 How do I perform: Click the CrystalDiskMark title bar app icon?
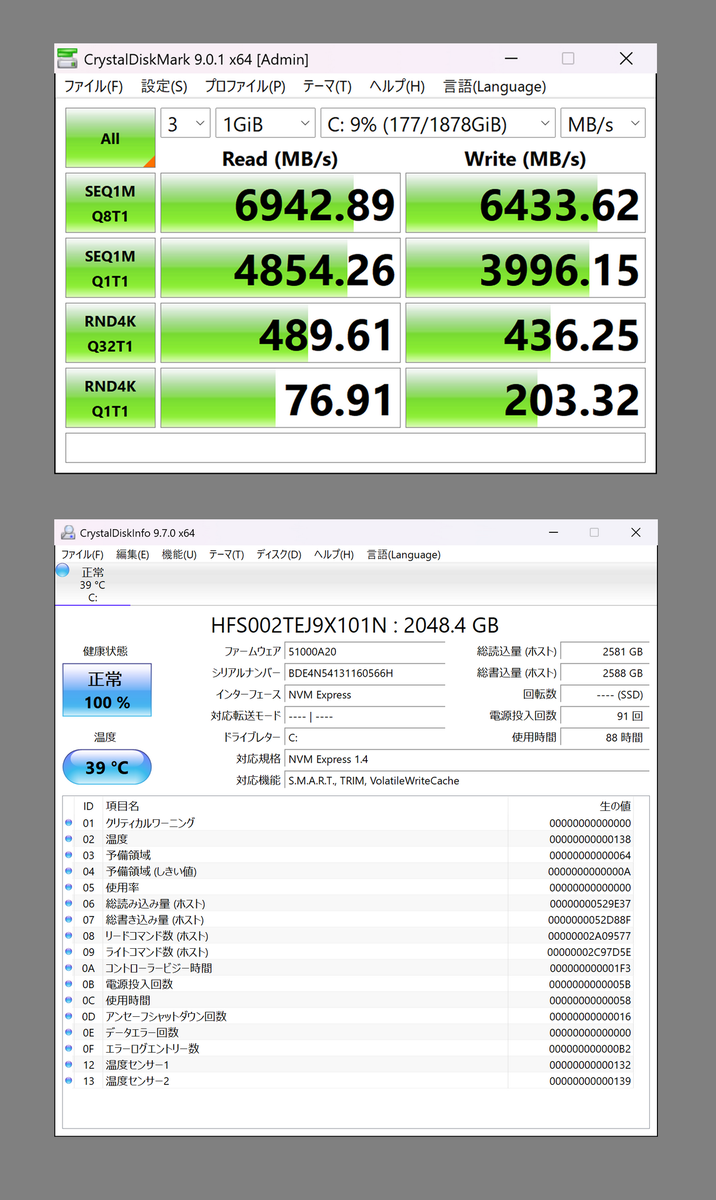67,59
